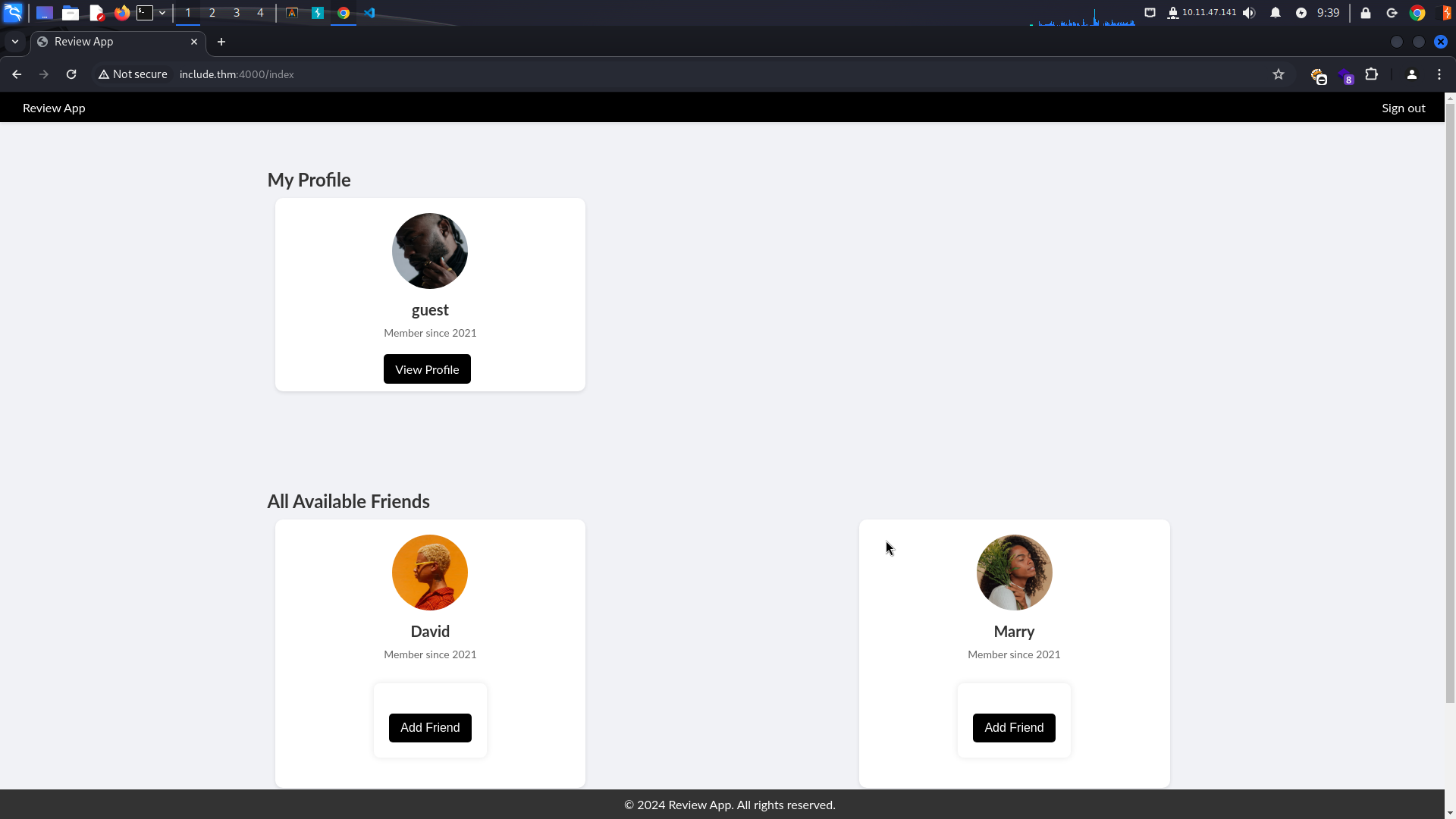Click Sign out in the navbar
Screen dimensions: 1456x819
pyautogui.click(x=1403, y=108)
